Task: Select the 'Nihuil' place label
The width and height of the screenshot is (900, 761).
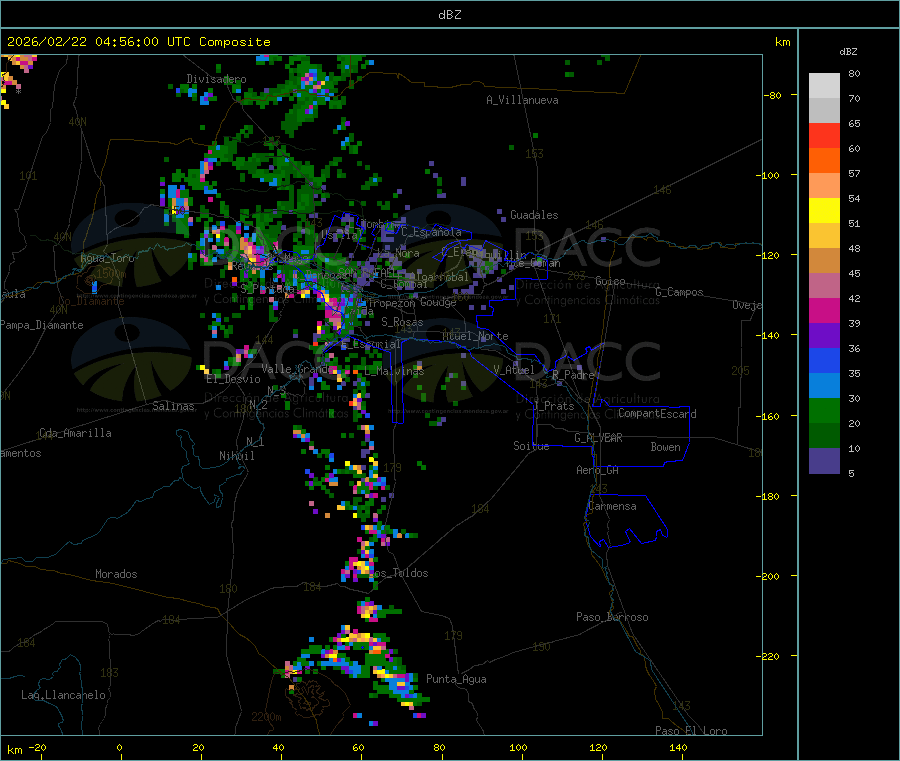Action: [x=237, y=456]
